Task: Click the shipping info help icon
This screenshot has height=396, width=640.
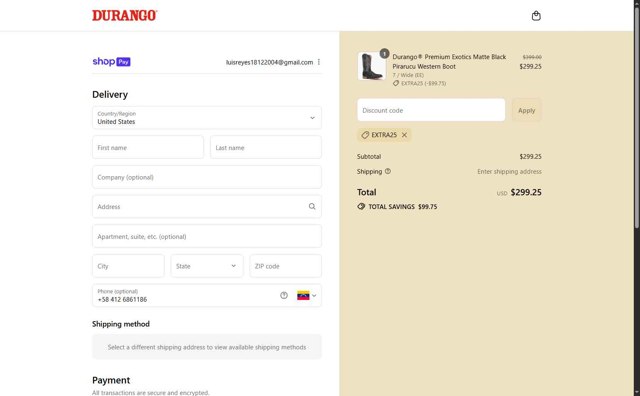Action: (388, 171)
